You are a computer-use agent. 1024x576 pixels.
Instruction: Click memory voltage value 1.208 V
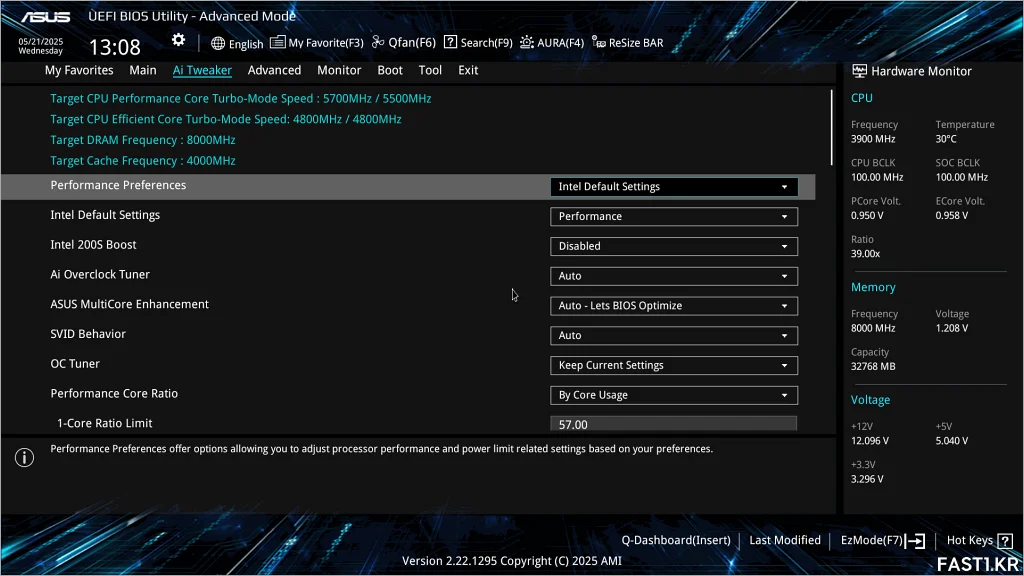[x=952, y=328]
